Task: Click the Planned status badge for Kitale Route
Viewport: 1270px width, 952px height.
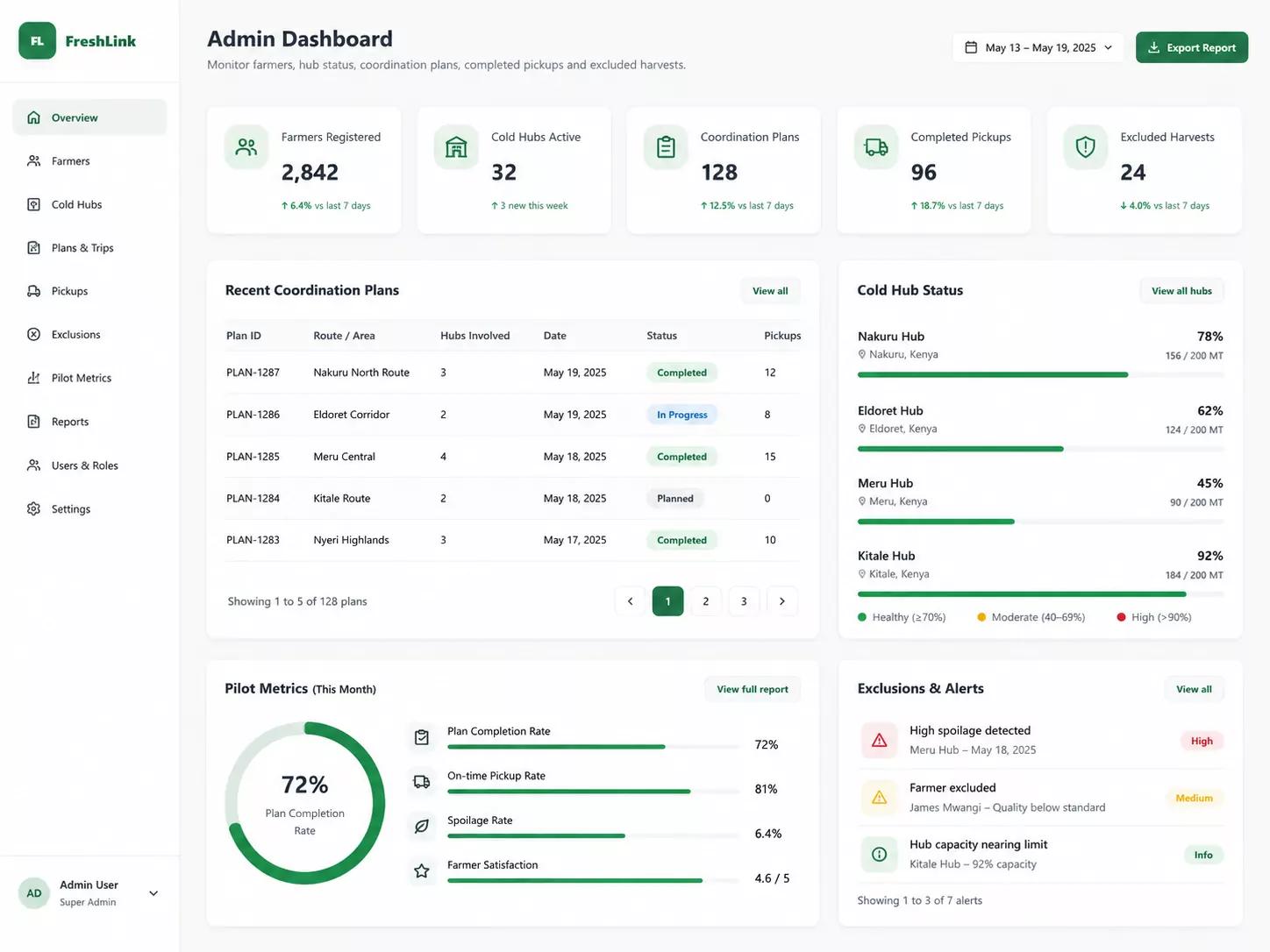Action: (x=674, y=499)
